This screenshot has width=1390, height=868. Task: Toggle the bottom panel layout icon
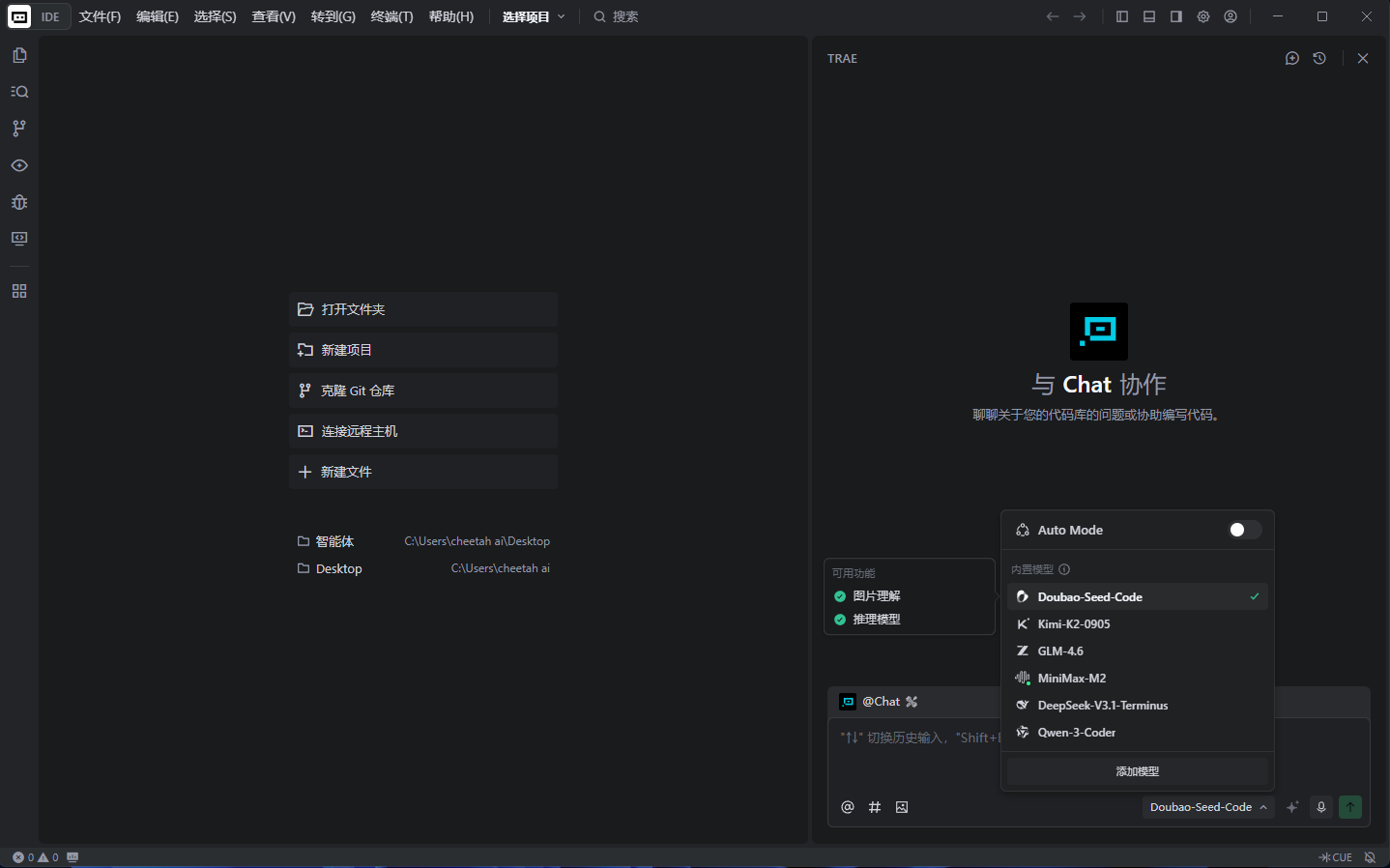pyautogui.click(x=1149, y=16)
